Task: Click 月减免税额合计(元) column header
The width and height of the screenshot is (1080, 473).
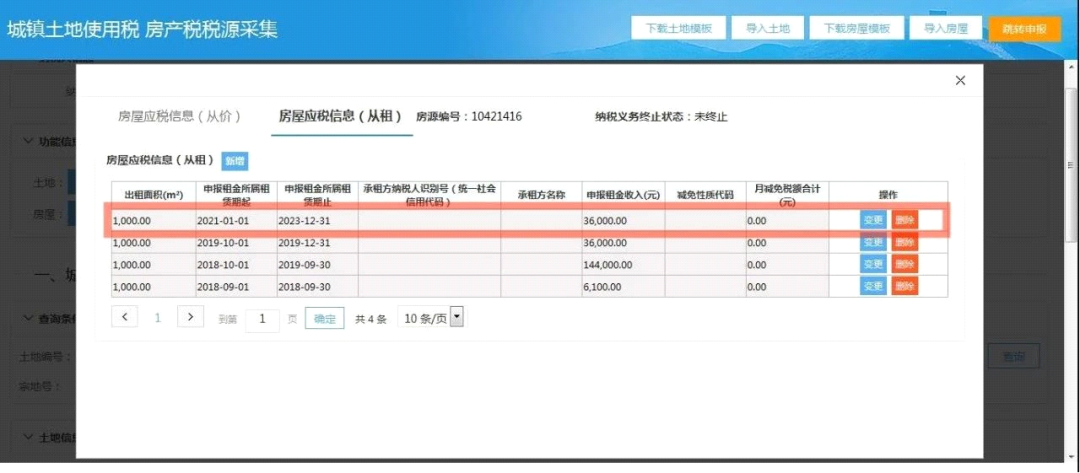Action: point(787,195)
